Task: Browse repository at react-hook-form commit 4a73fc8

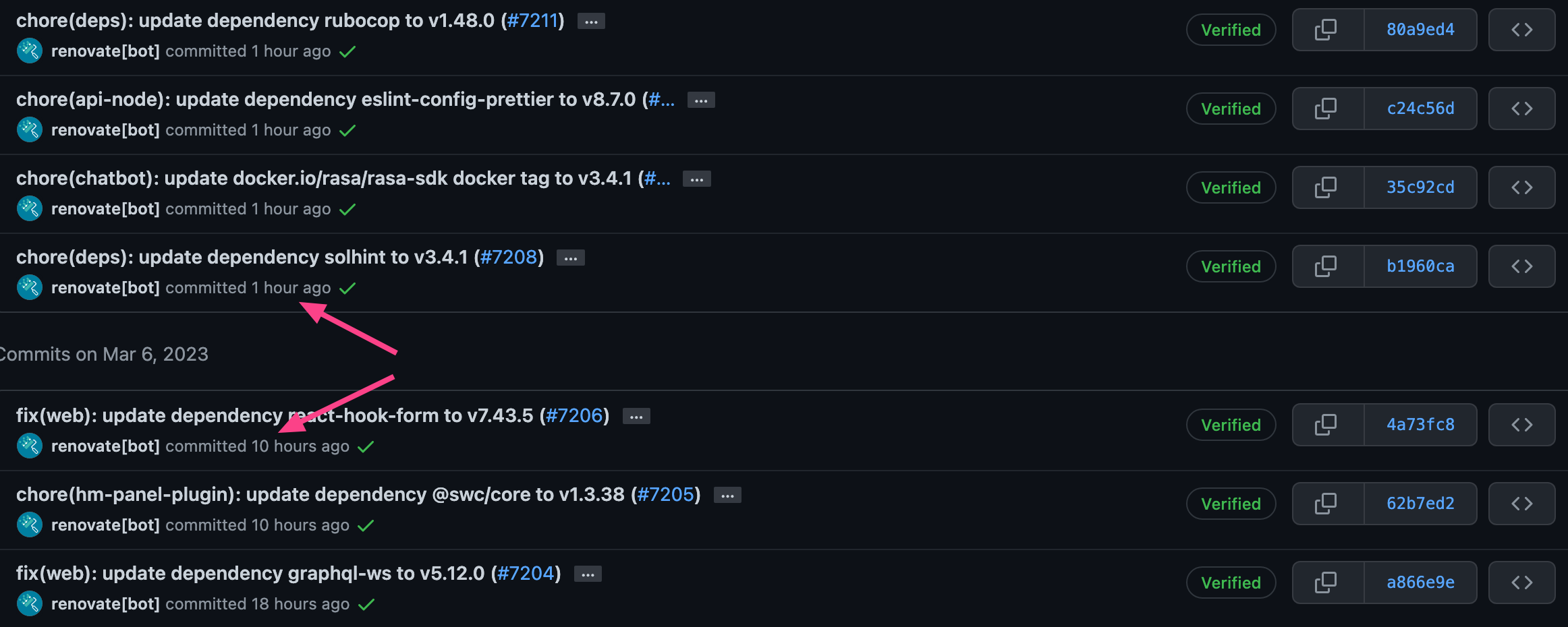Action: 1521,425
